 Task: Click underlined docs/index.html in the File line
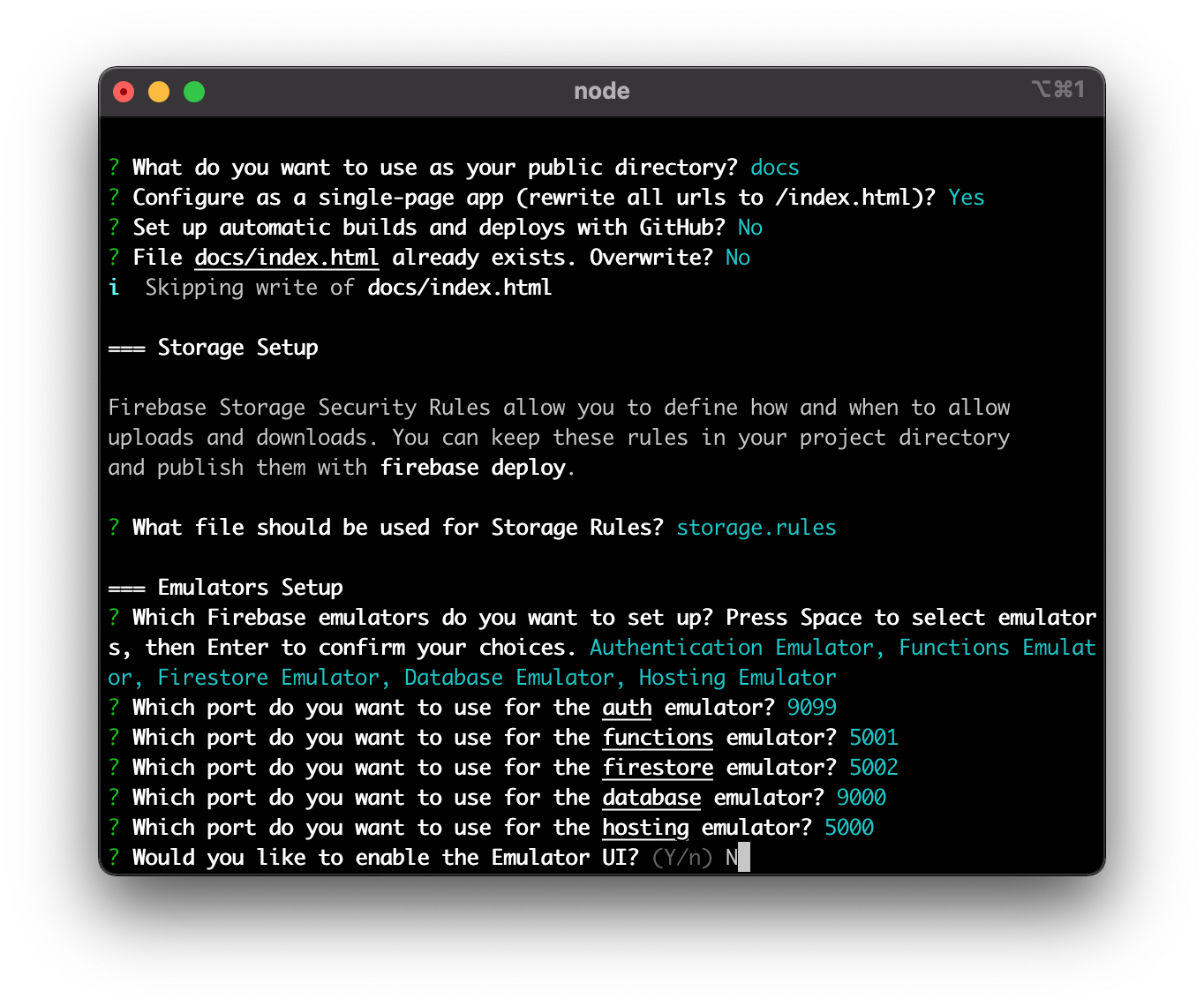pyautogui.click(x=287, y=258)
